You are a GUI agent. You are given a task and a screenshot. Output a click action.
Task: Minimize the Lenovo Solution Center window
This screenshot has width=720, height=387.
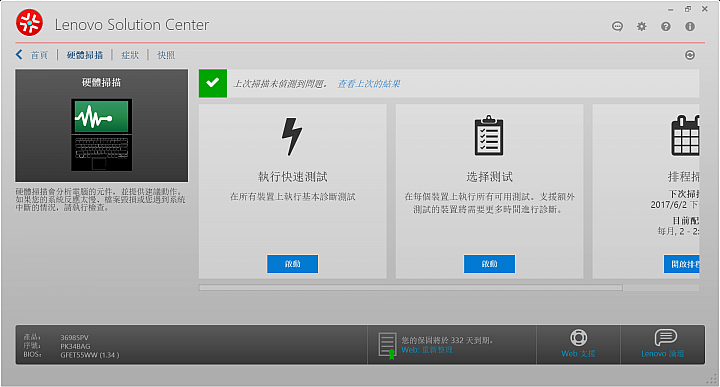[671, 9]
